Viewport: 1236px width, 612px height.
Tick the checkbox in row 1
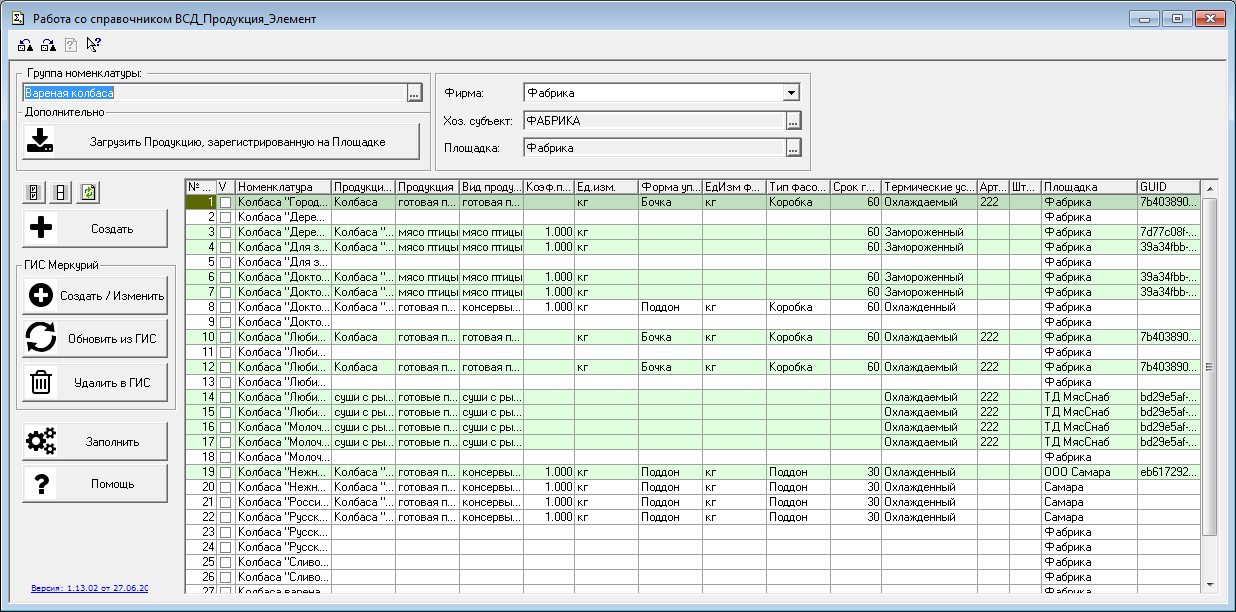225,202
